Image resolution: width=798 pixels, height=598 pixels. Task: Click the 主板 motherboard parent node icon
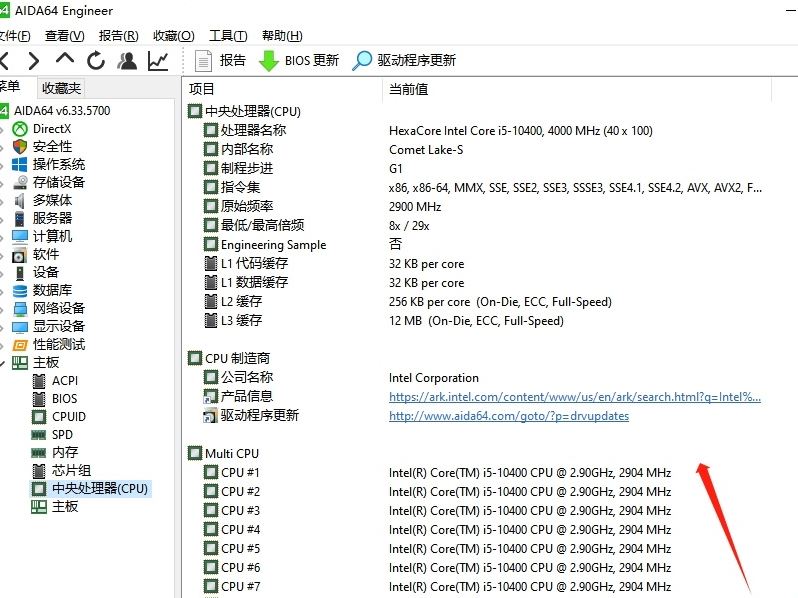[x=20, y=363]
